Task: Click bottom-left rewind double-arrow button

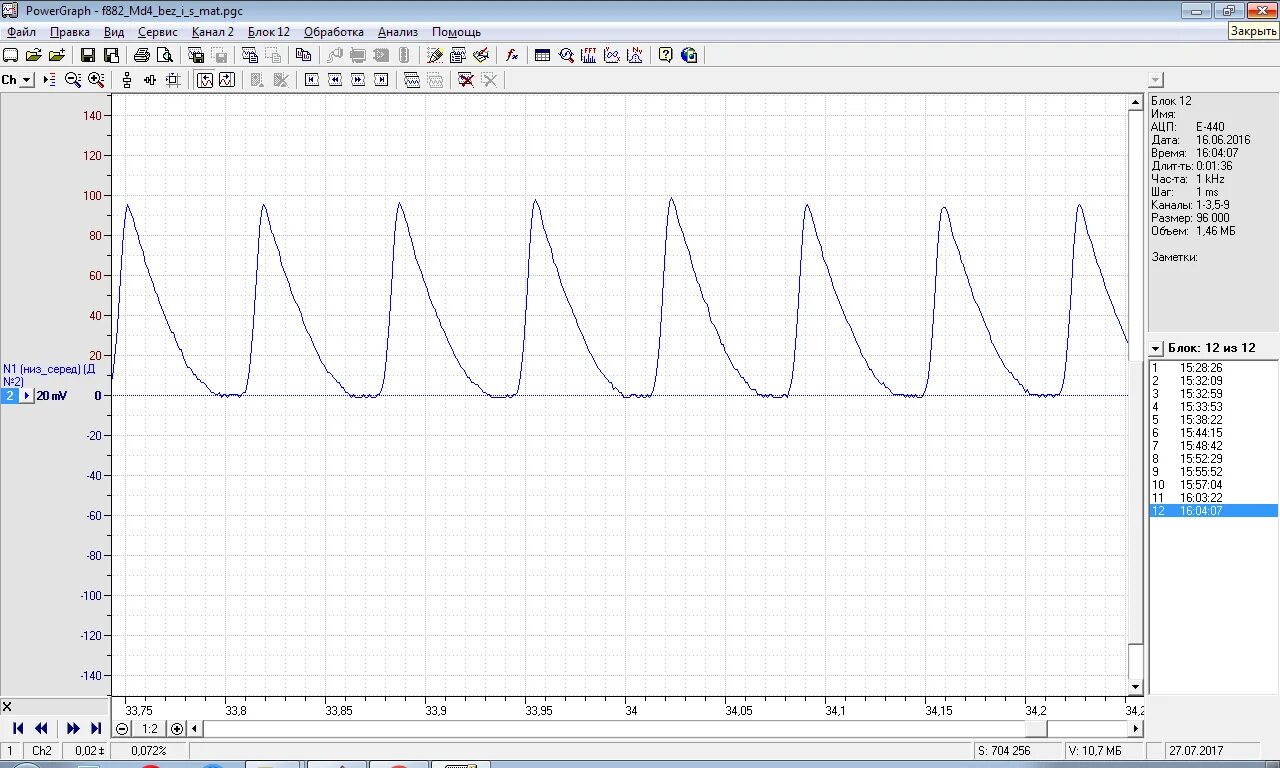Action: click(41, 729)
